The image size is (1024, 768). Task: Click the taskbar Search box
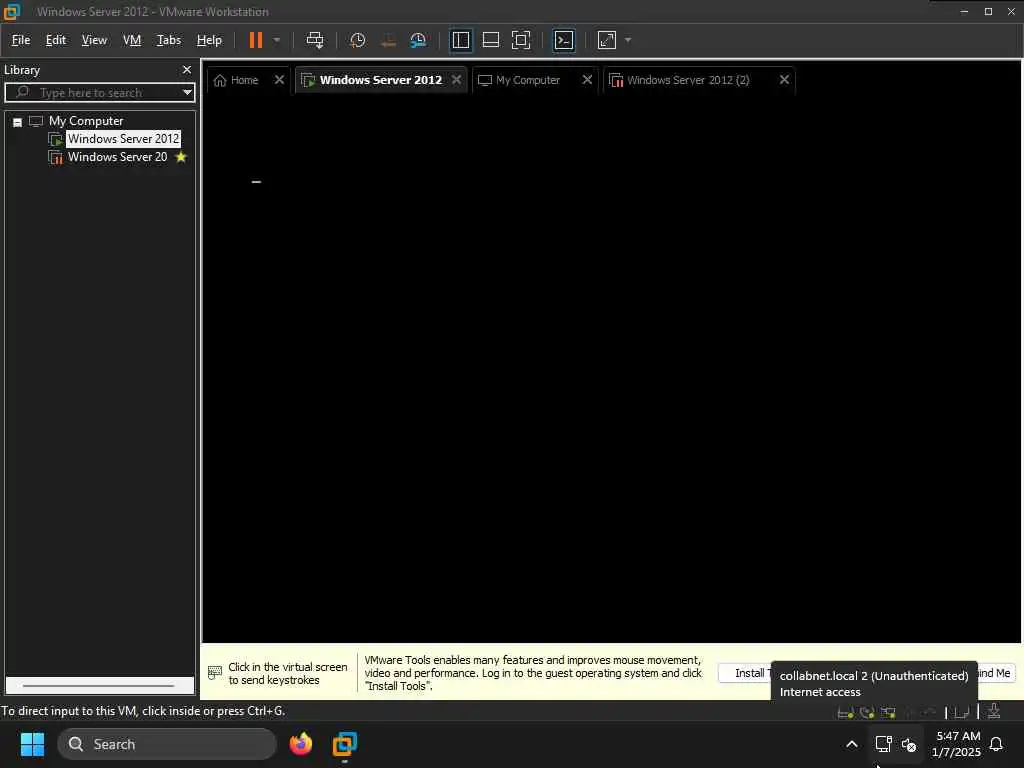tap(167, 744)
